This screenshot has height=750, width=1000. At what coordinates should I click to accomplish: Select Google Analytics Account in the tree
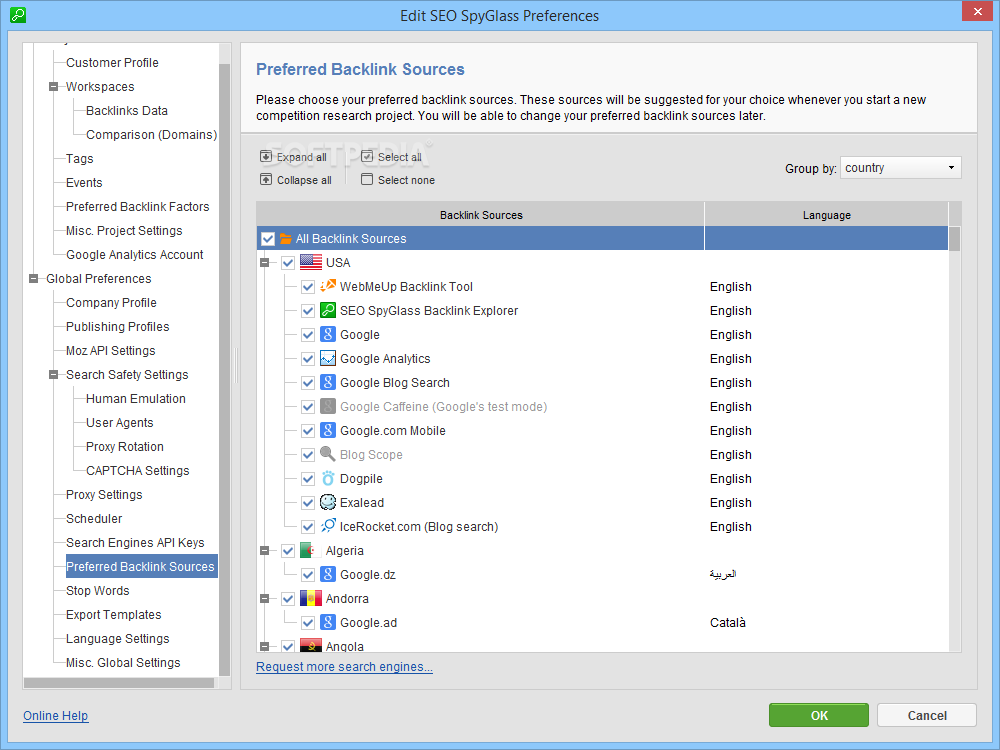pos(135,254)
